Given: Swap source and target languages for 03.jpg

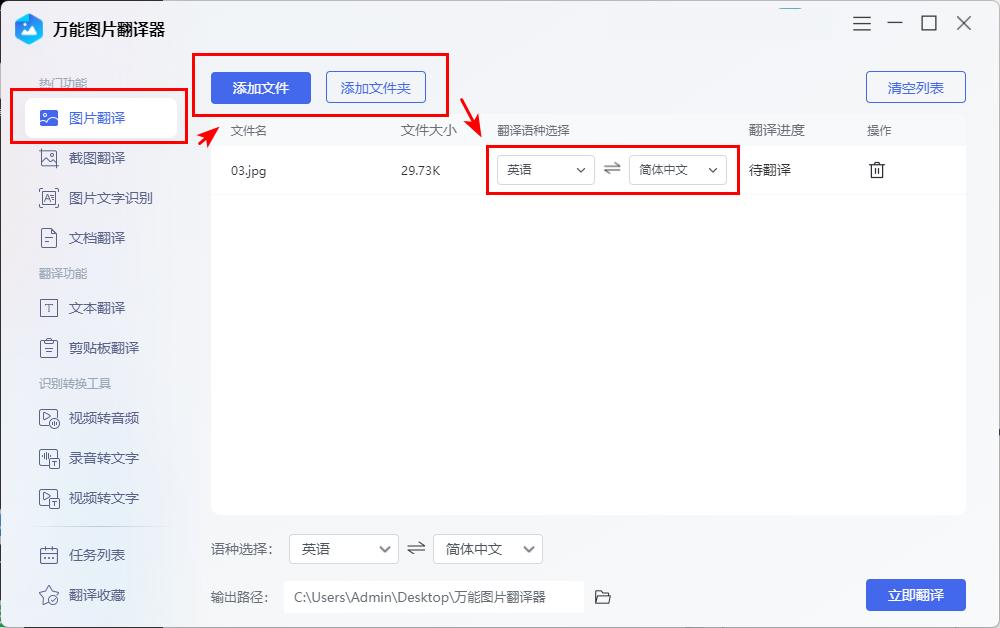Looking at the screenshot, I should tap(613, 170).
